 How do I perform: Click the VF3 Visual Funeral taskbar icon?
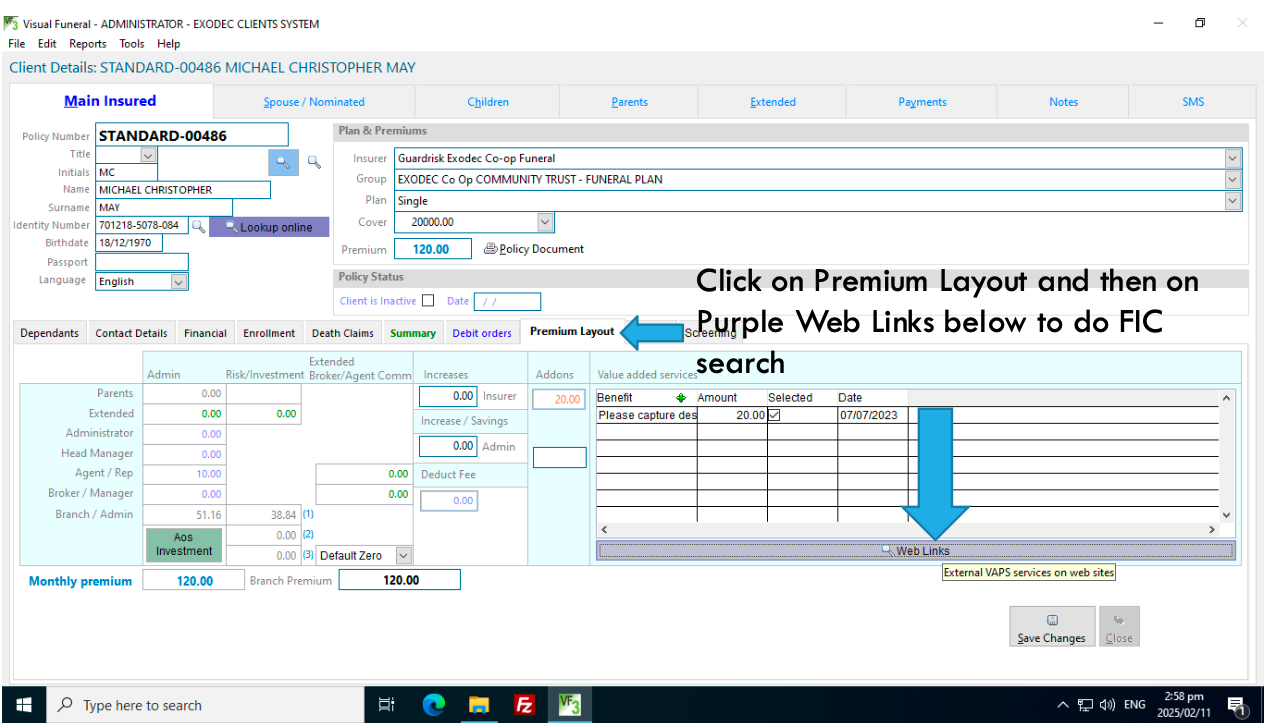(571, 705)
